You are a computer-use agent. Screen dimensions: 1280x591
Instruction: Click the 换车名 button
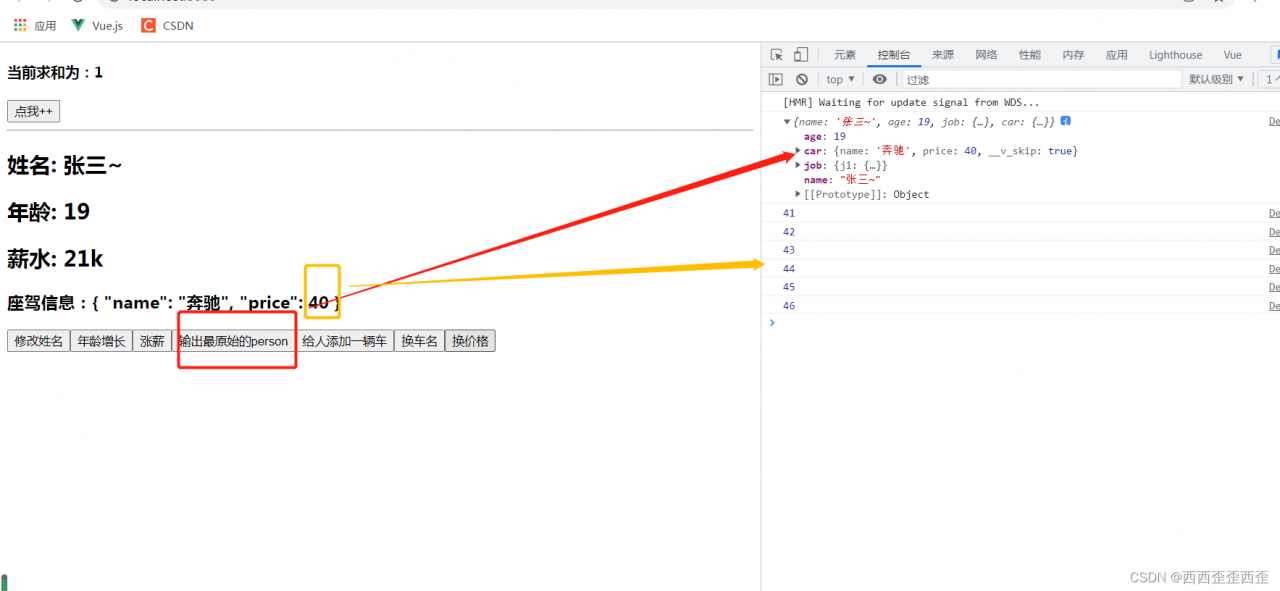click(x=419, y=341)
